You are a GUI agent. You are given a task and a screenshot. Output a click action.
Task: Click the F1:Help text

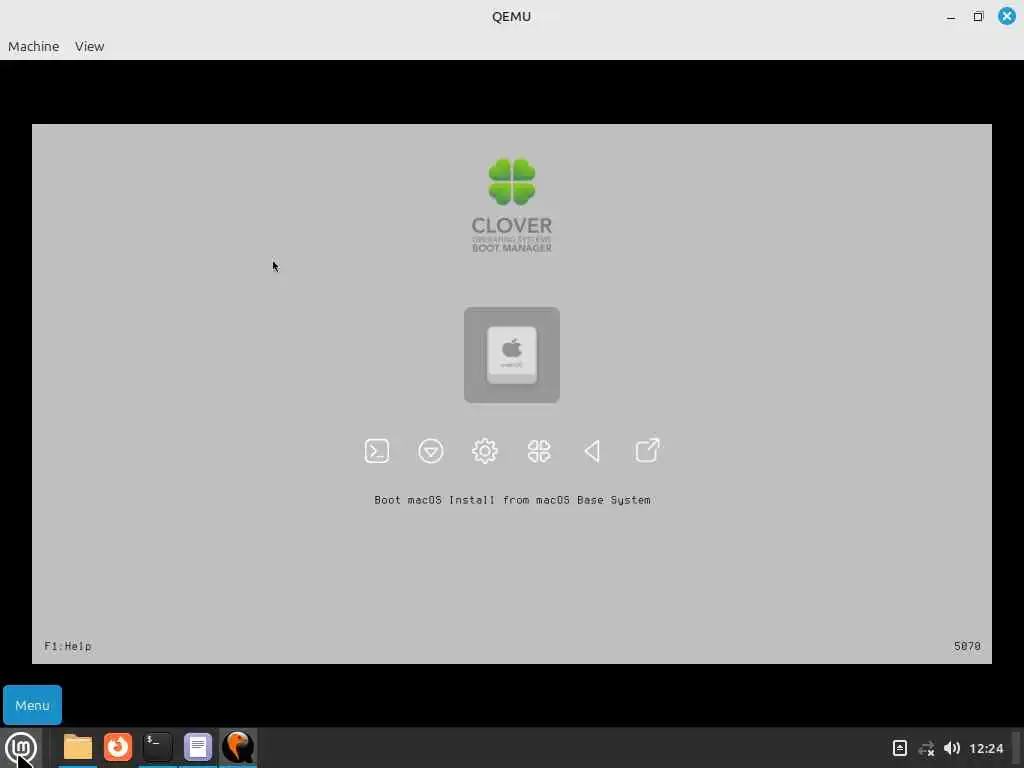tap(68, 646)
